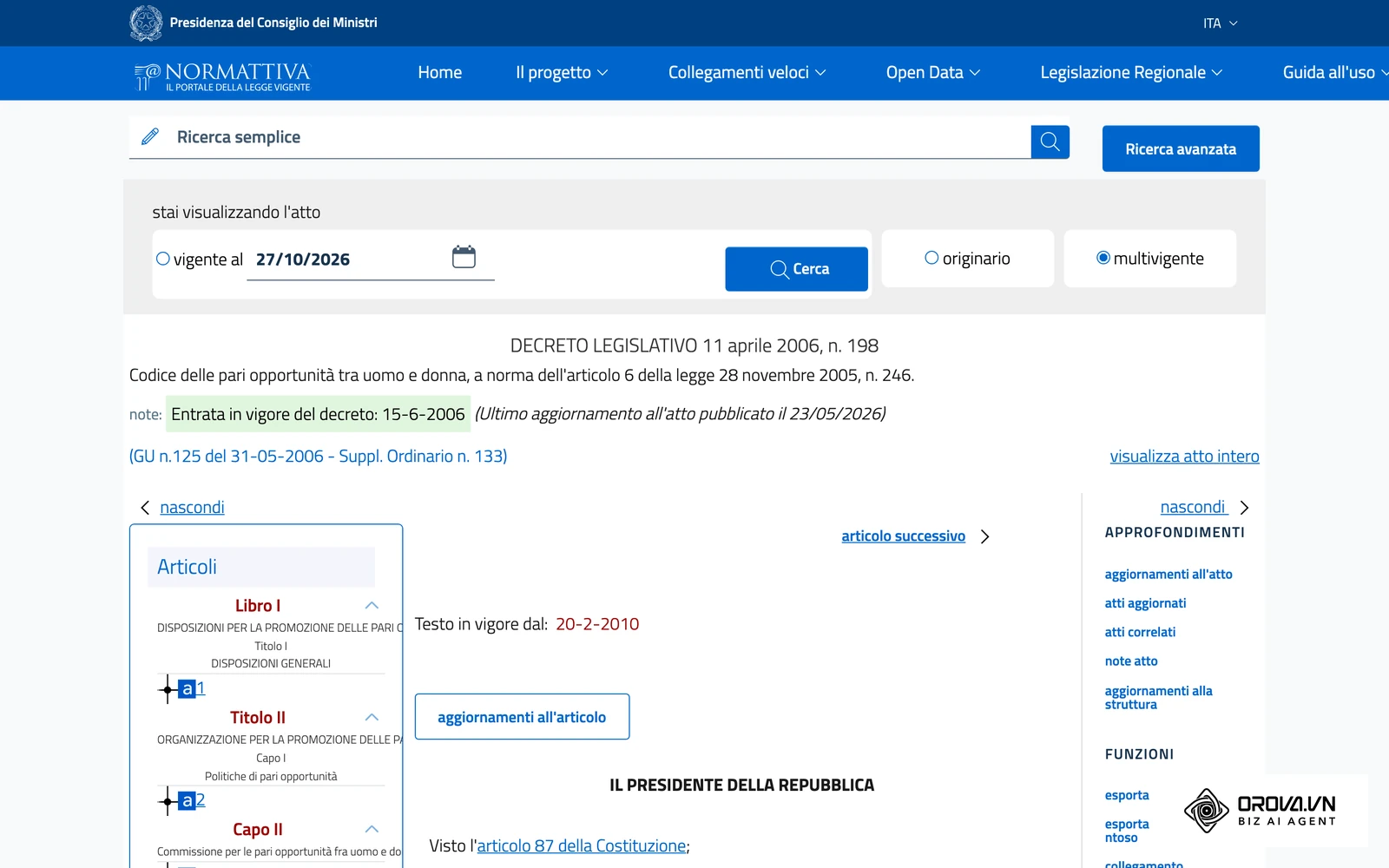1389x868 pixels.
Task: Select article a1 node in tree
Action: click(x=191, y=688)
